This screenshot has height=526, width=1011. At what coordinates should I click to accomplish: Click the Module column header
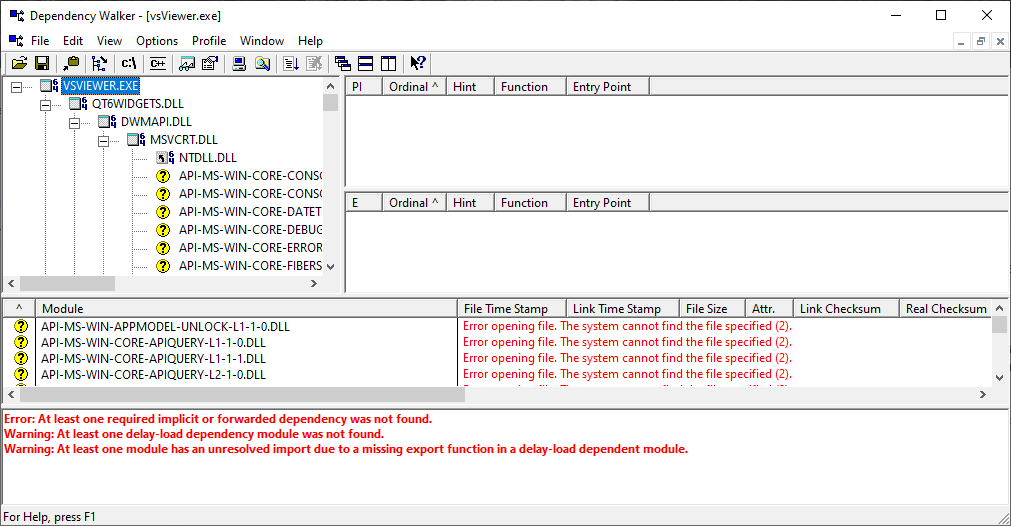tap(245, 309)
